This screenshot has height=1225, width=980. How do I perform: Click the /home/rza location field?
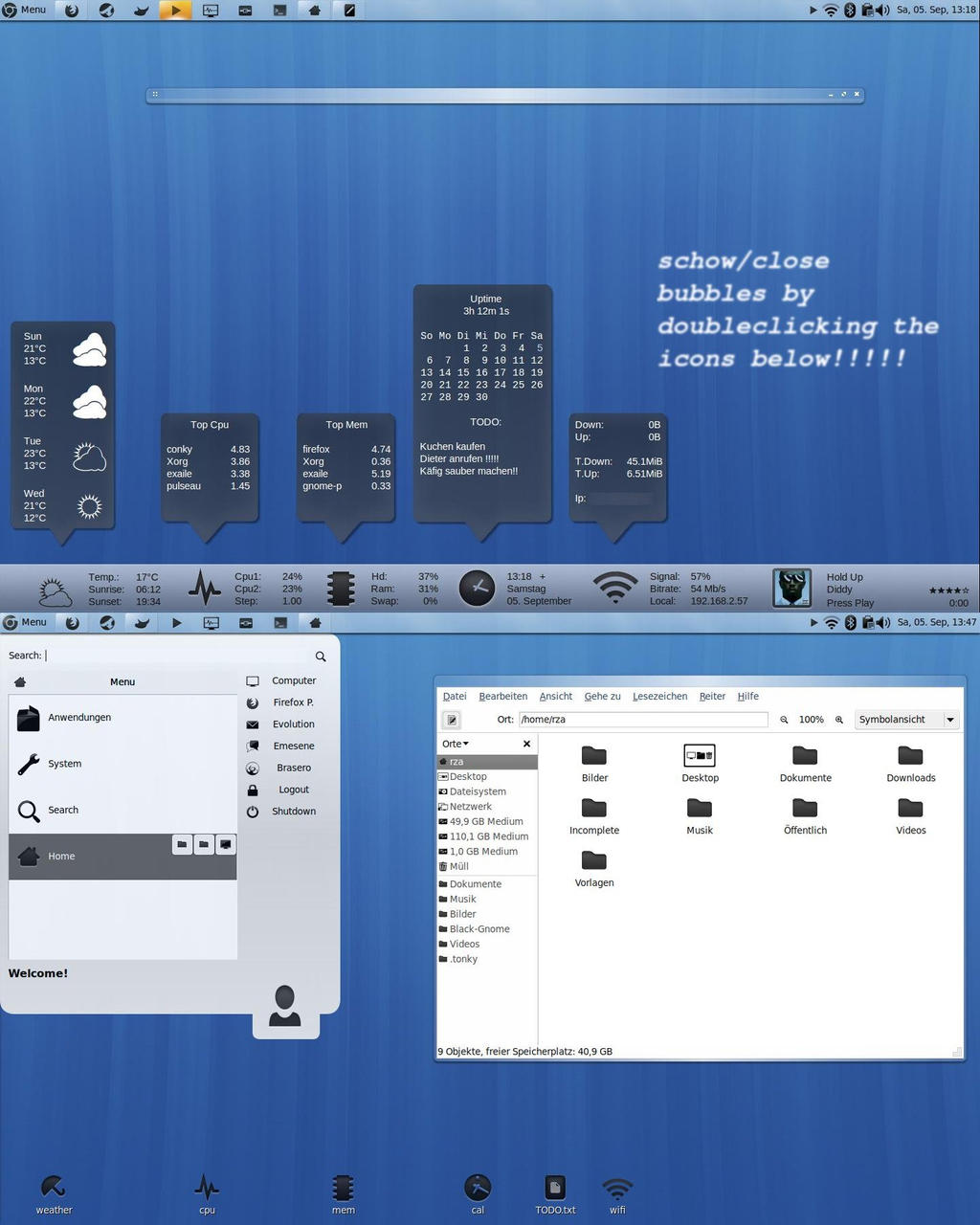[642, 720]
